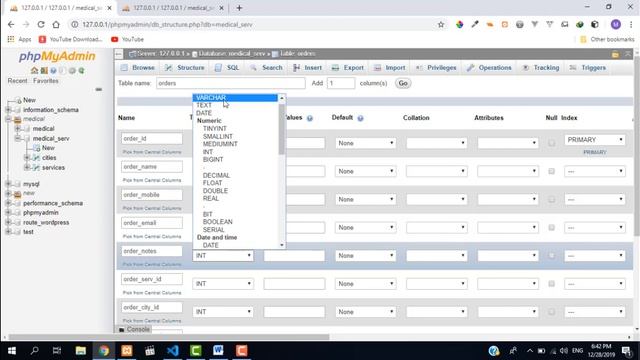Open the cities table icon in the tree
This screenshot has height=360, width=640.
36,158
